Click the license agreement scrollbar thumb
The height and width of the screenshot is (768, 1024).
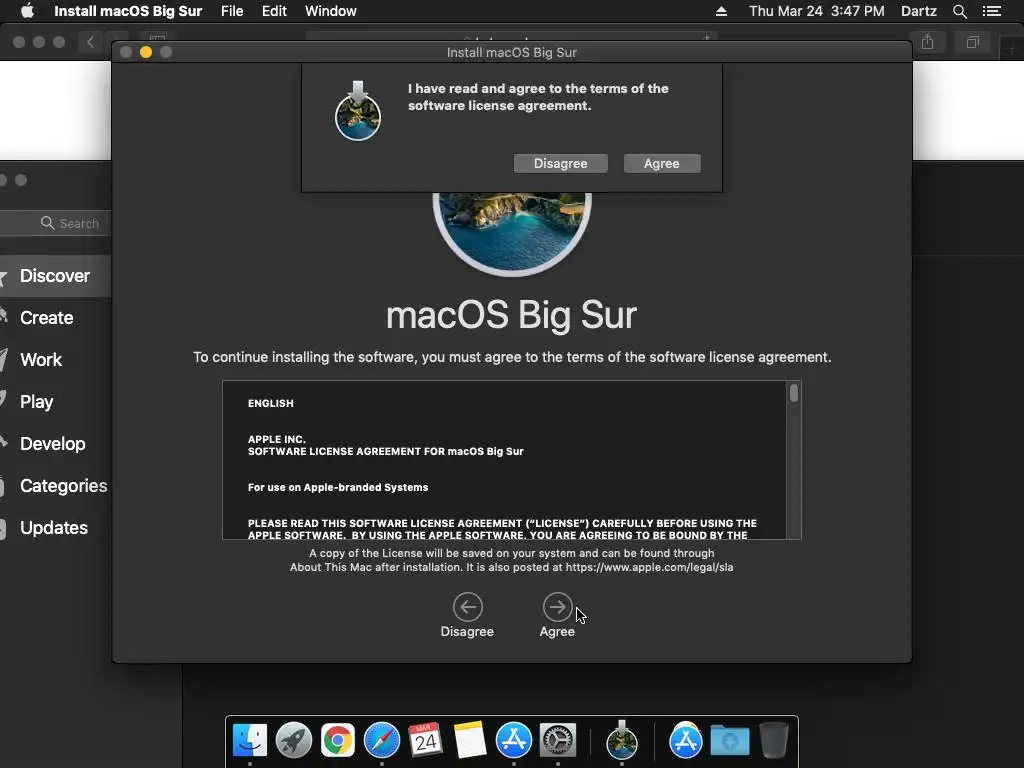(x=793, y=393)
